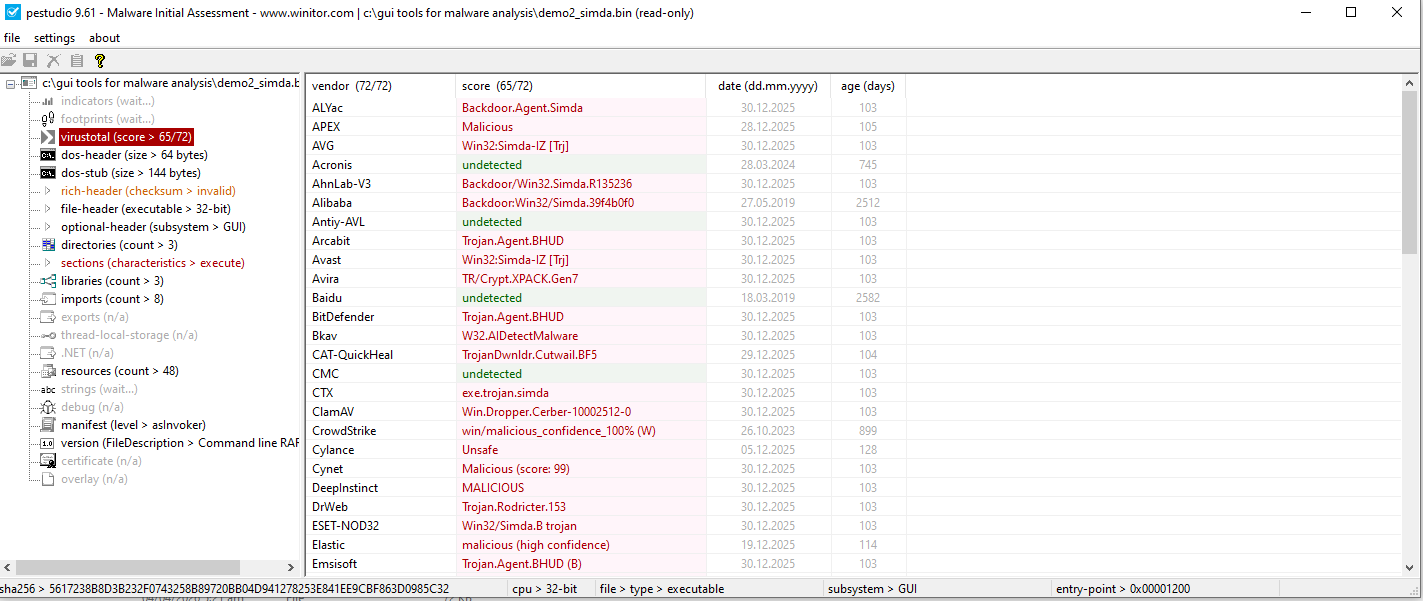Viewport: 1423px width, 601px height.
Task: Click the version 1.0 icon in the tree
Action: click(47, 443)
